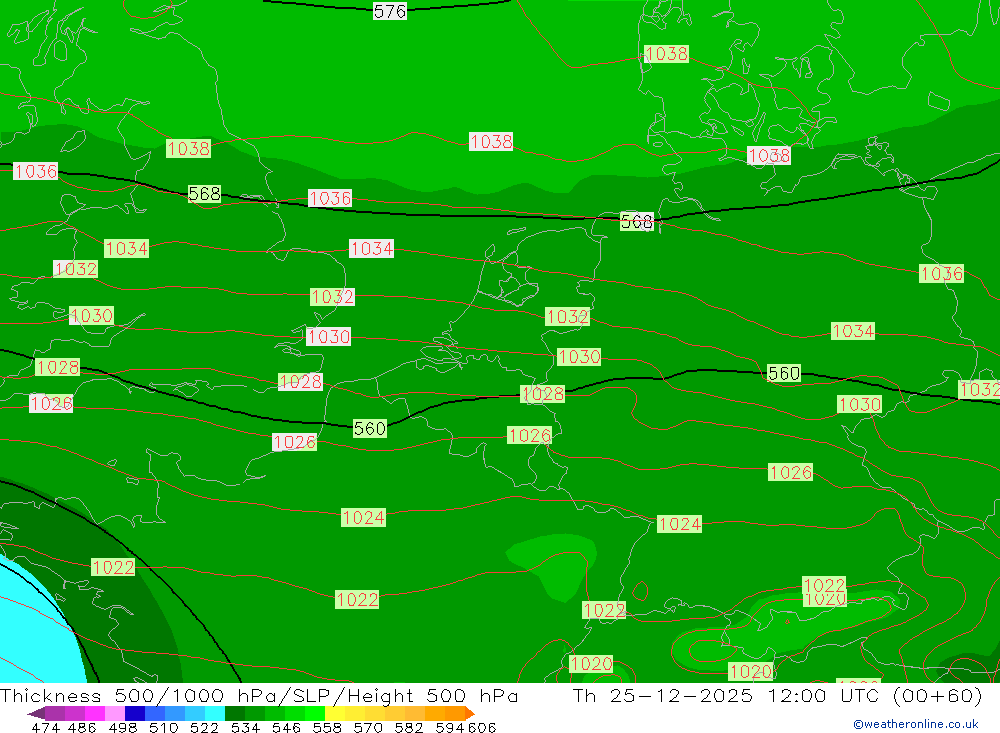Click the 522 value on the color legend
The image size is (1000, 733).
[x=204, y=727]
